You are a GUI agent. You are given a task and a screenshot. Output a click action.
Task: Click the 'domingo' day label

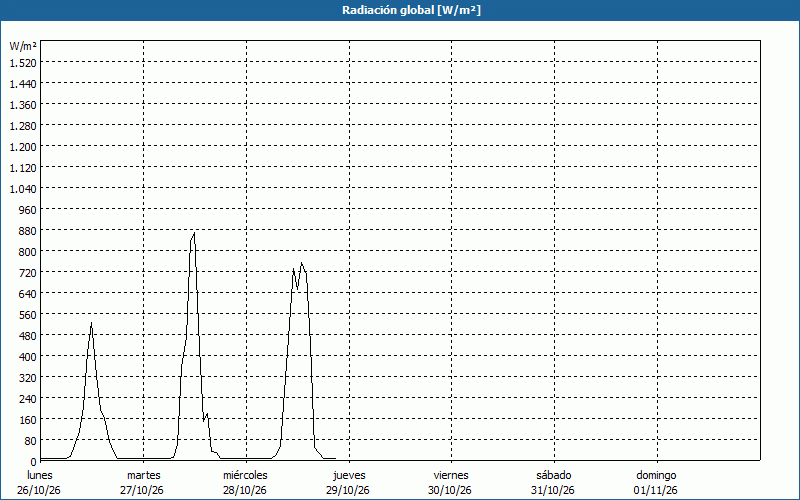pos(656,475)
